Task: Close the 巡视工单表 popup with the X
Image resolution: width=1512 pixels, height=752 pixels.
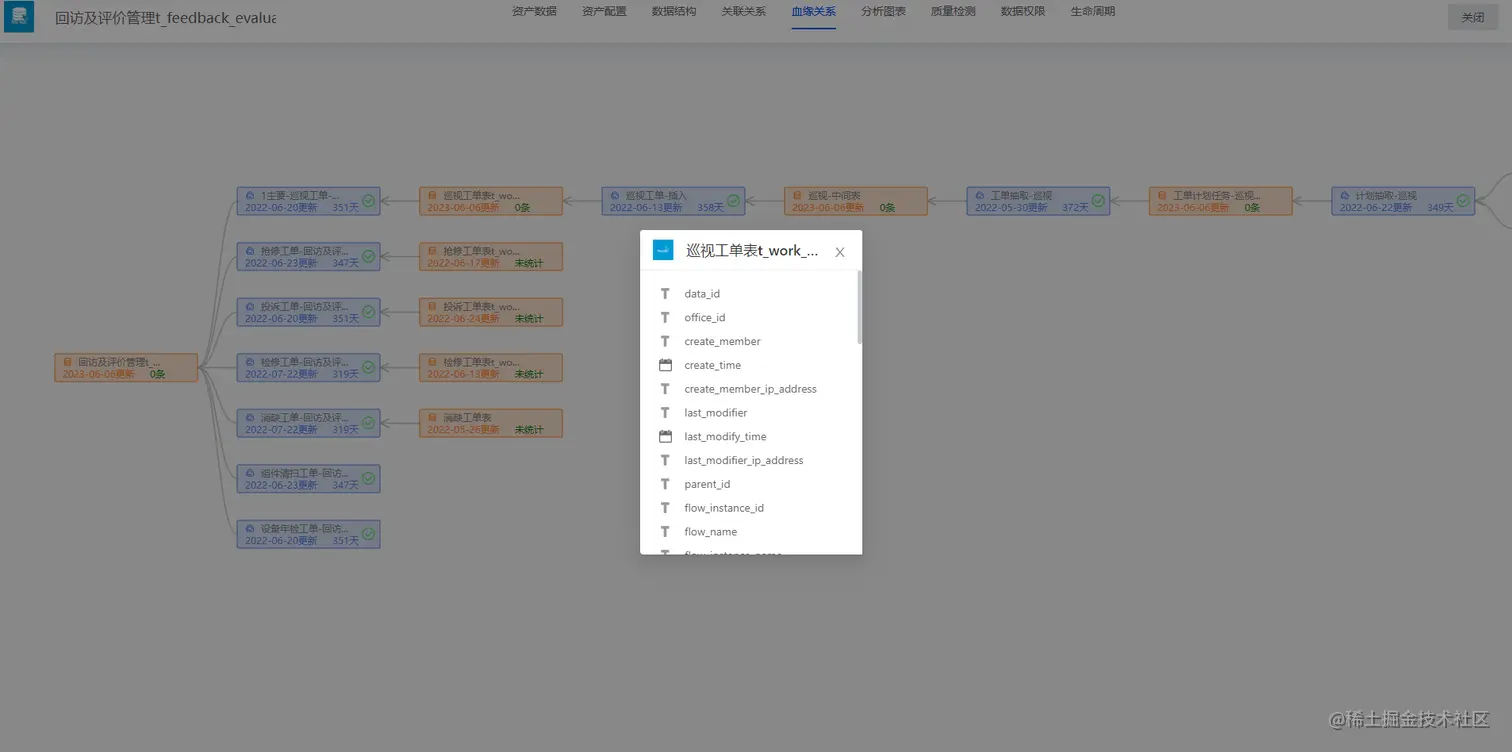Action: pos(839,251)
